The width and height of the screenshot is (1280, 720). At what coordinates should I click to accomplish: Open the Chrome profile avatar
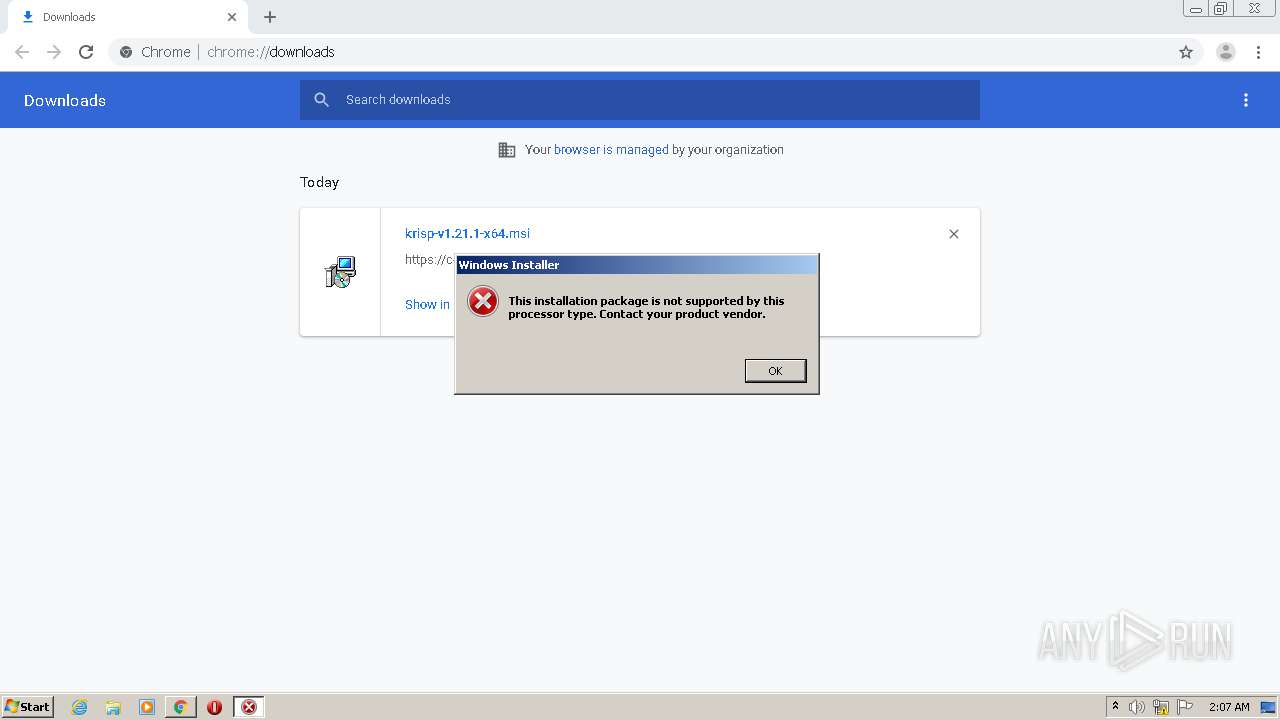[1225, 52]
